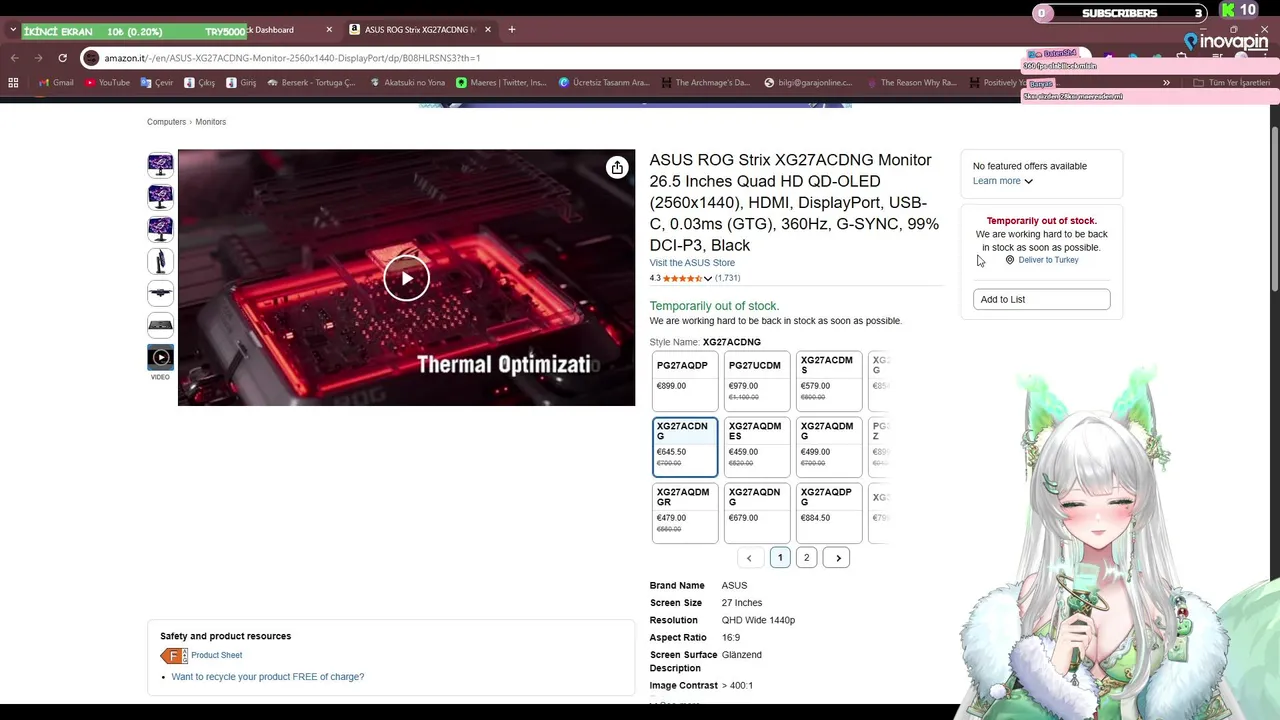Close the Dashboard tab
This screenshot has width=1280, height=720.
[329, 30]
